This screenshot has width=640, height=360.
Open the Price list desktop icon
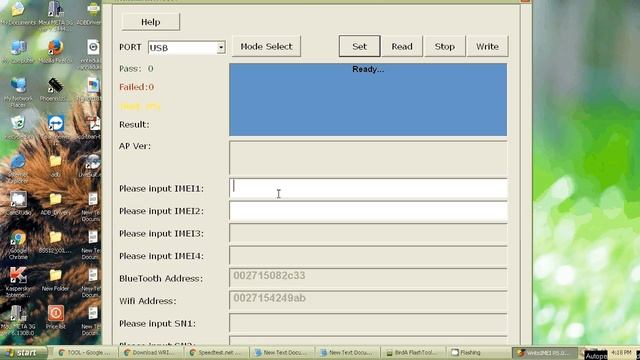[56, 317]
